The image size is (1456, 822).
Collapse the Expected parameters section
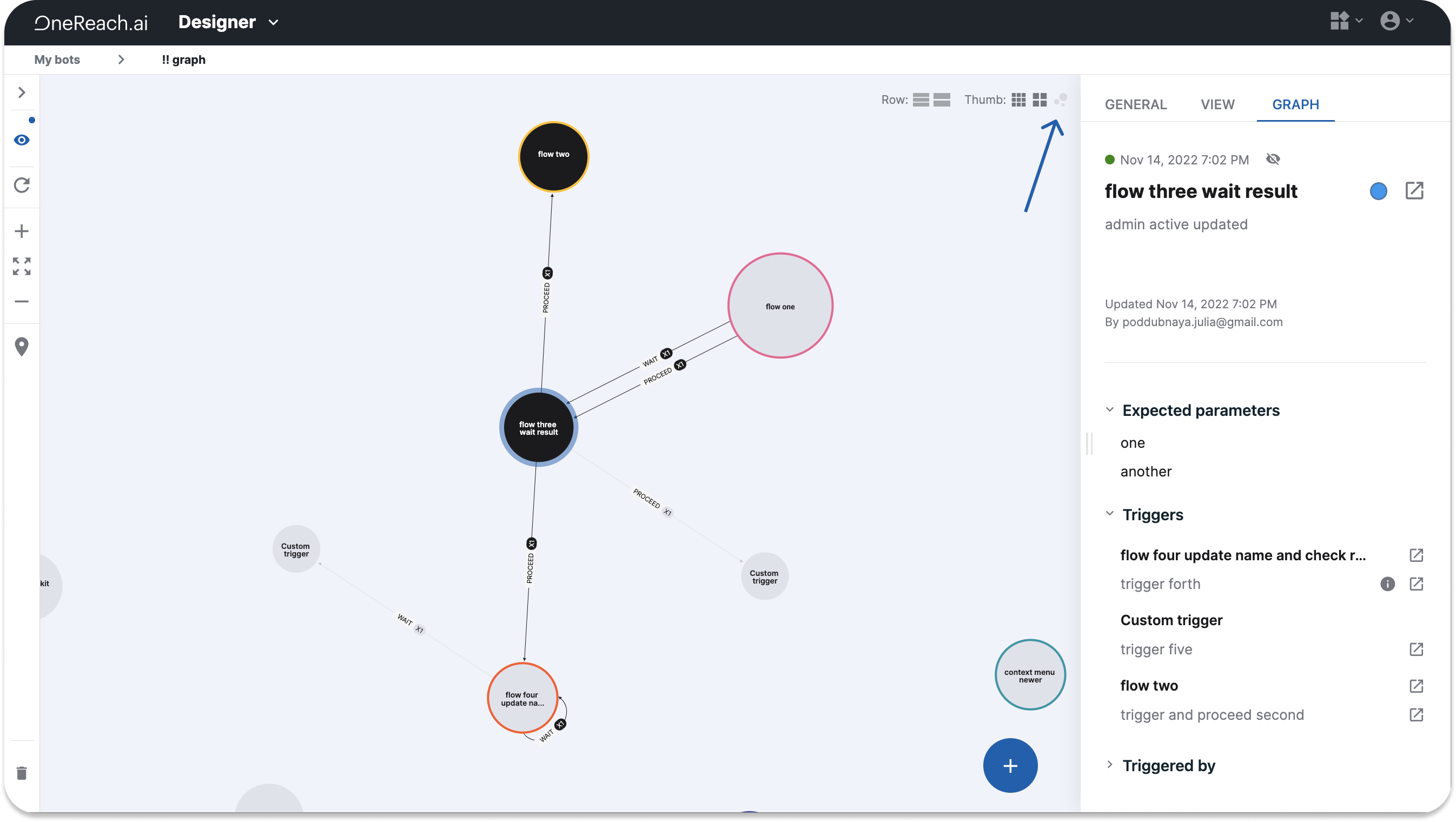coord(1109,410)
